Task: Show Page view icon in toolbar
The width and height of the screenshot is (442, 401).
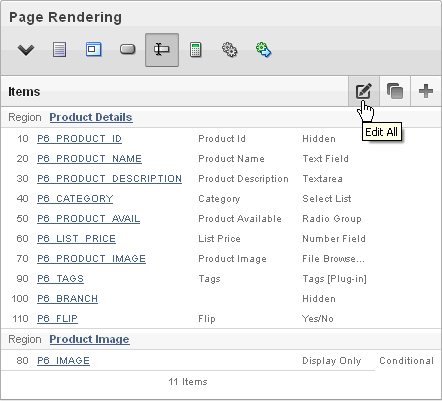Action: pos(60,50)
